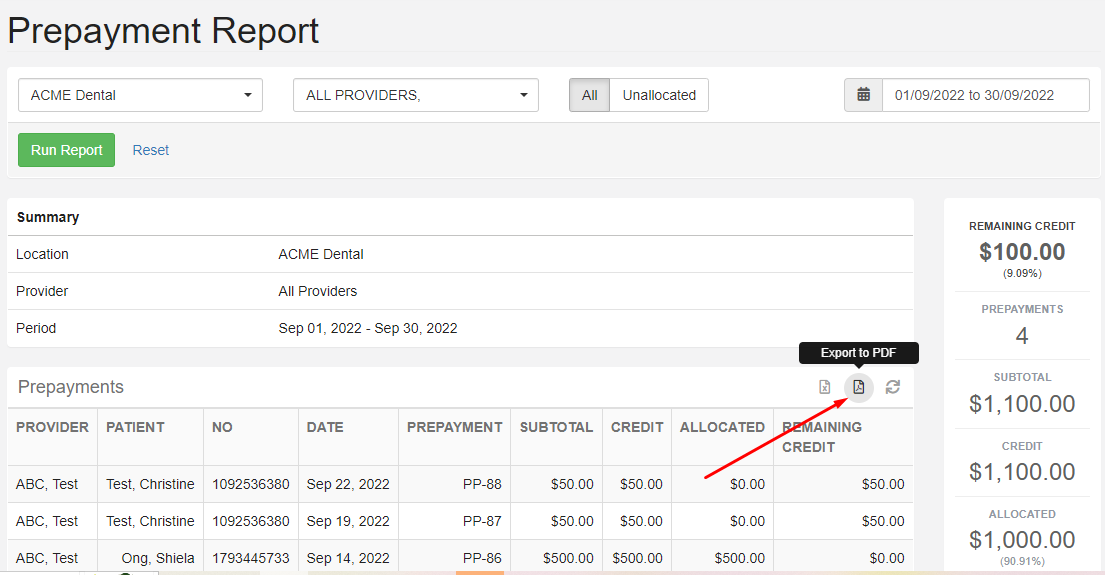
Task: Click the Export to PDF icon
Action: [x=858, y=387]
